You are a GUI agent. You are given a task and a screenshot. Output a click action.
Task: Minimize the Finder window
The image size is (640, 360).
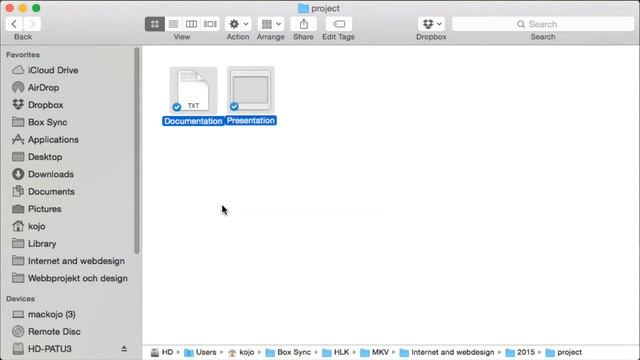23,8
